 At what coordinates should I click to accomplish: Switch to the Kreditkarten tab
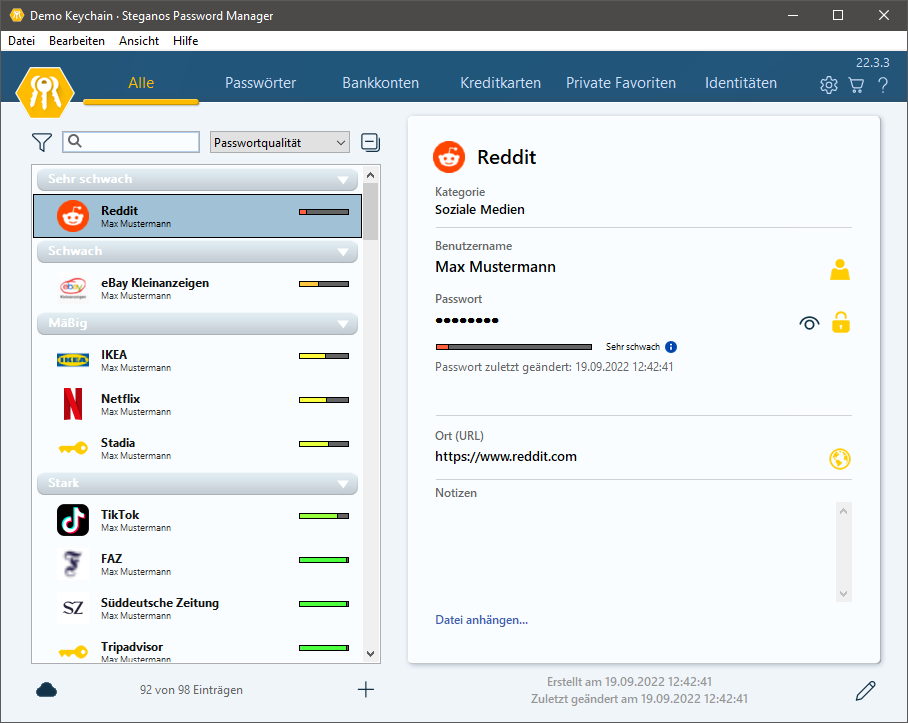500,83
